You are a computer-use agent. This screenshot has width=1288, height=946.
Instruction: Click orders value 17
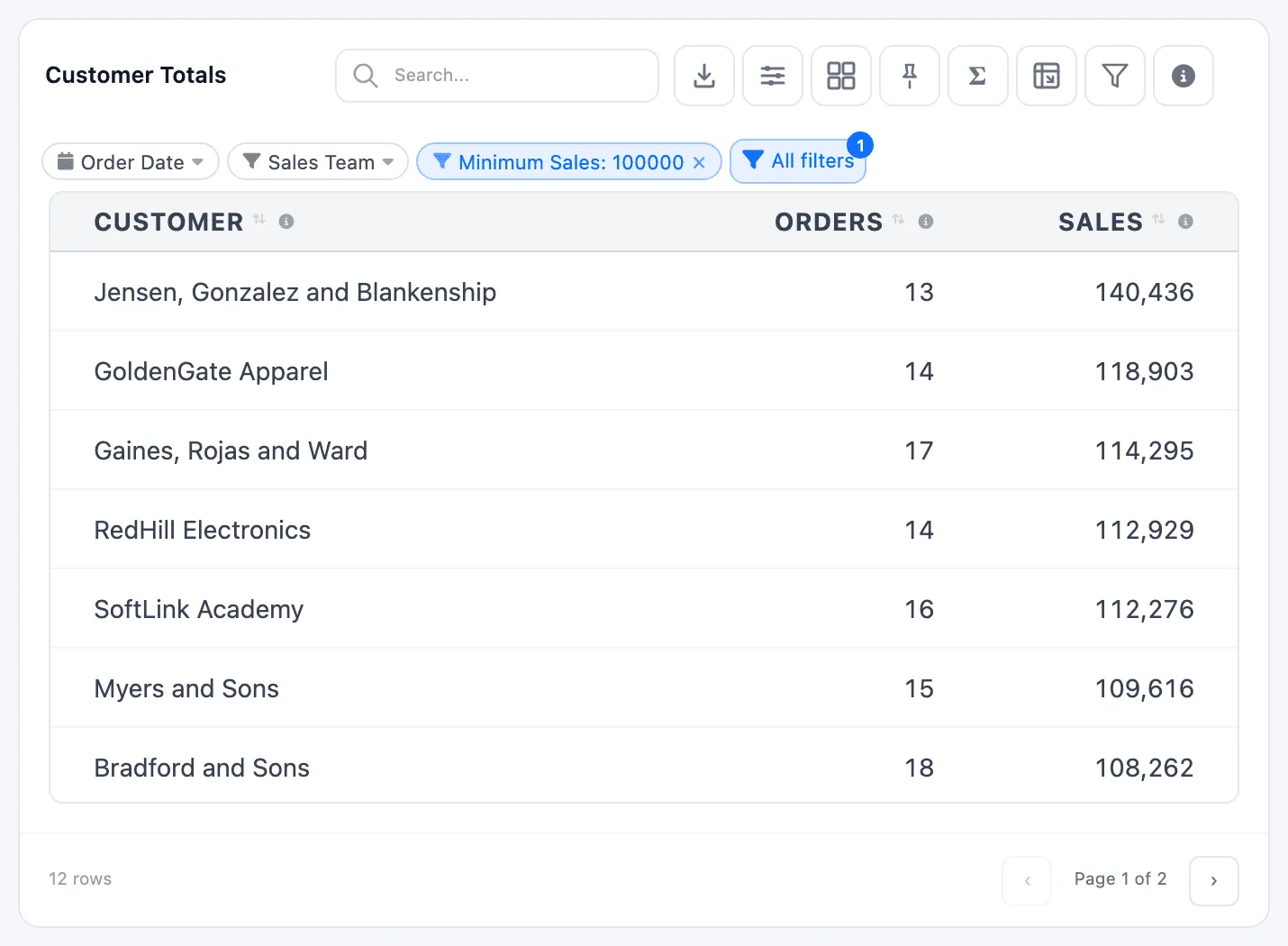(919, 450)
